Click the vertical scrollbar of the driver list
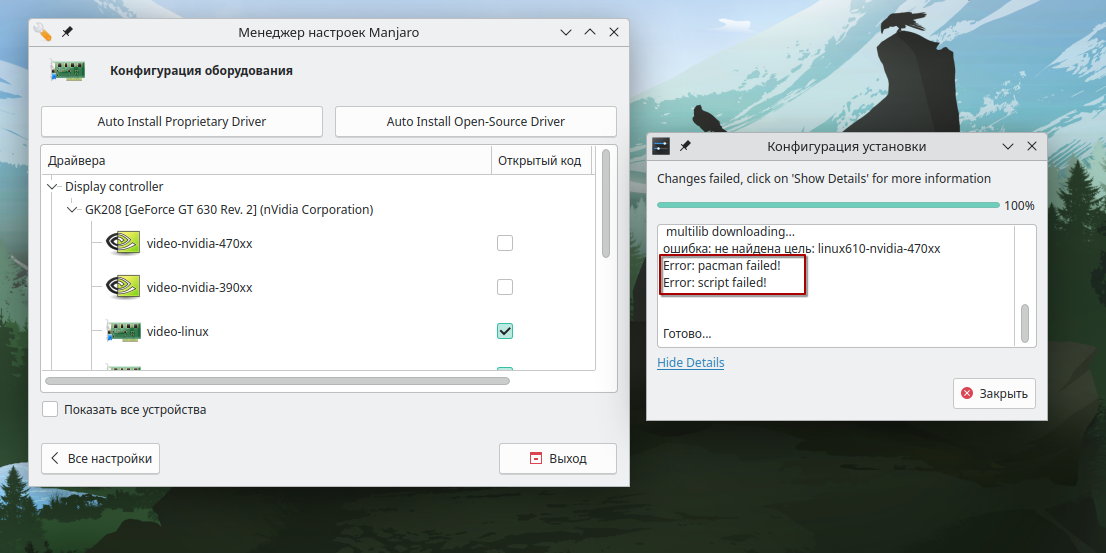 click(x=606, y=204)
